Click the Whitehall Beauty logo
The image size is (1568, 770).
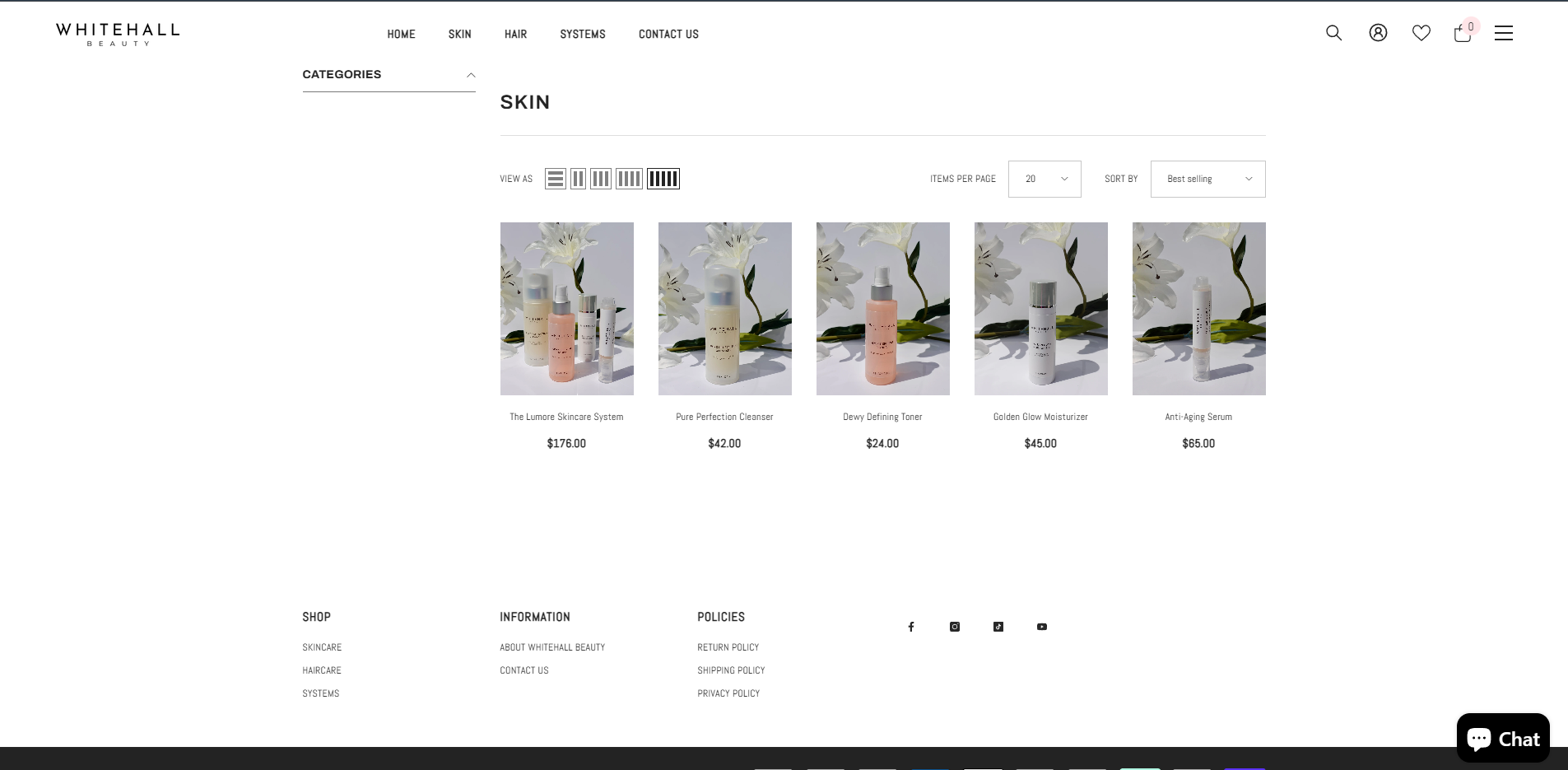pos(118,34)
